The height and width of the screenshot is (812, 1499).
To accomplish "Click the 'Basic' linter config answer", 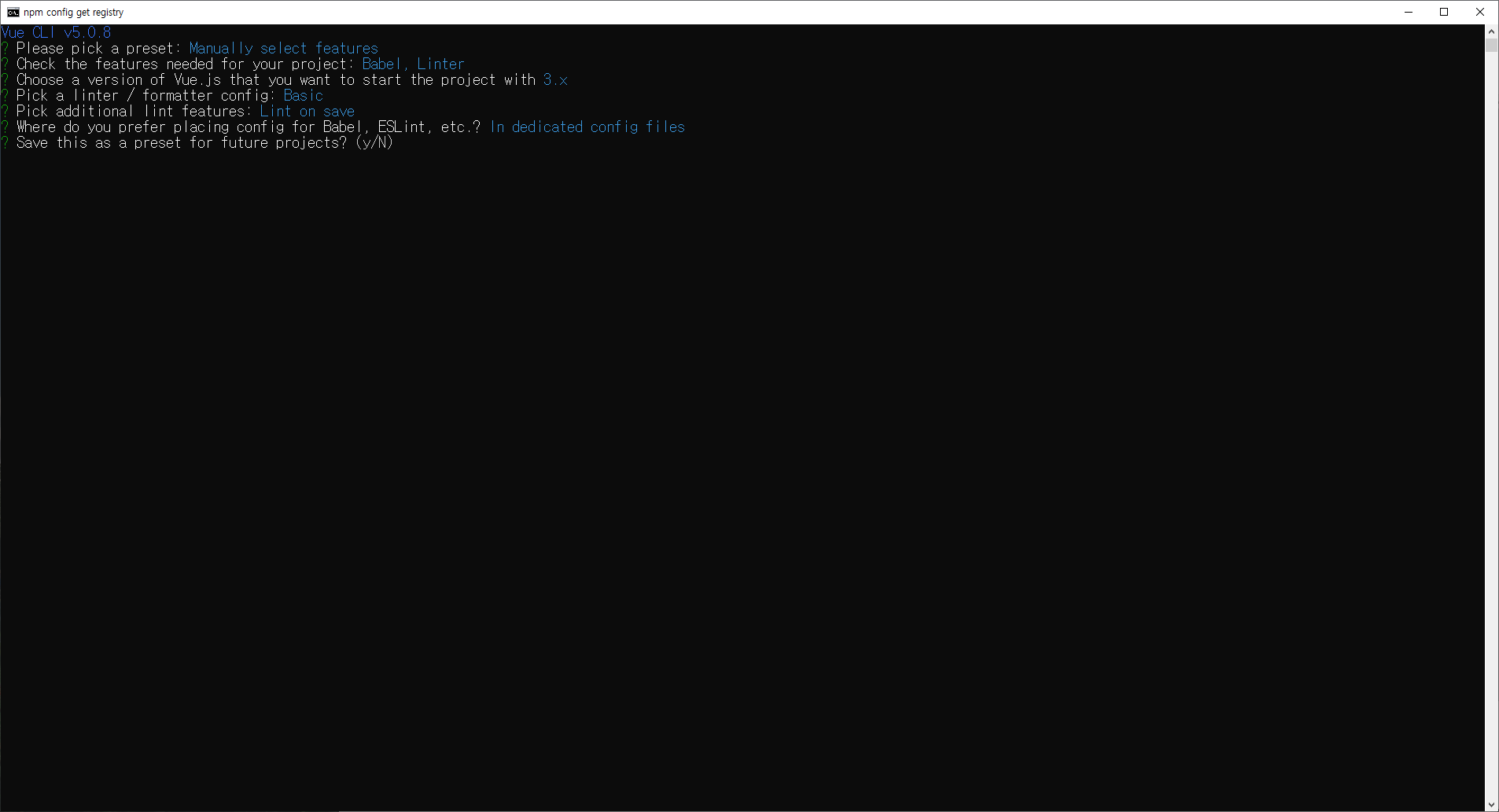I will click(304, 95).
